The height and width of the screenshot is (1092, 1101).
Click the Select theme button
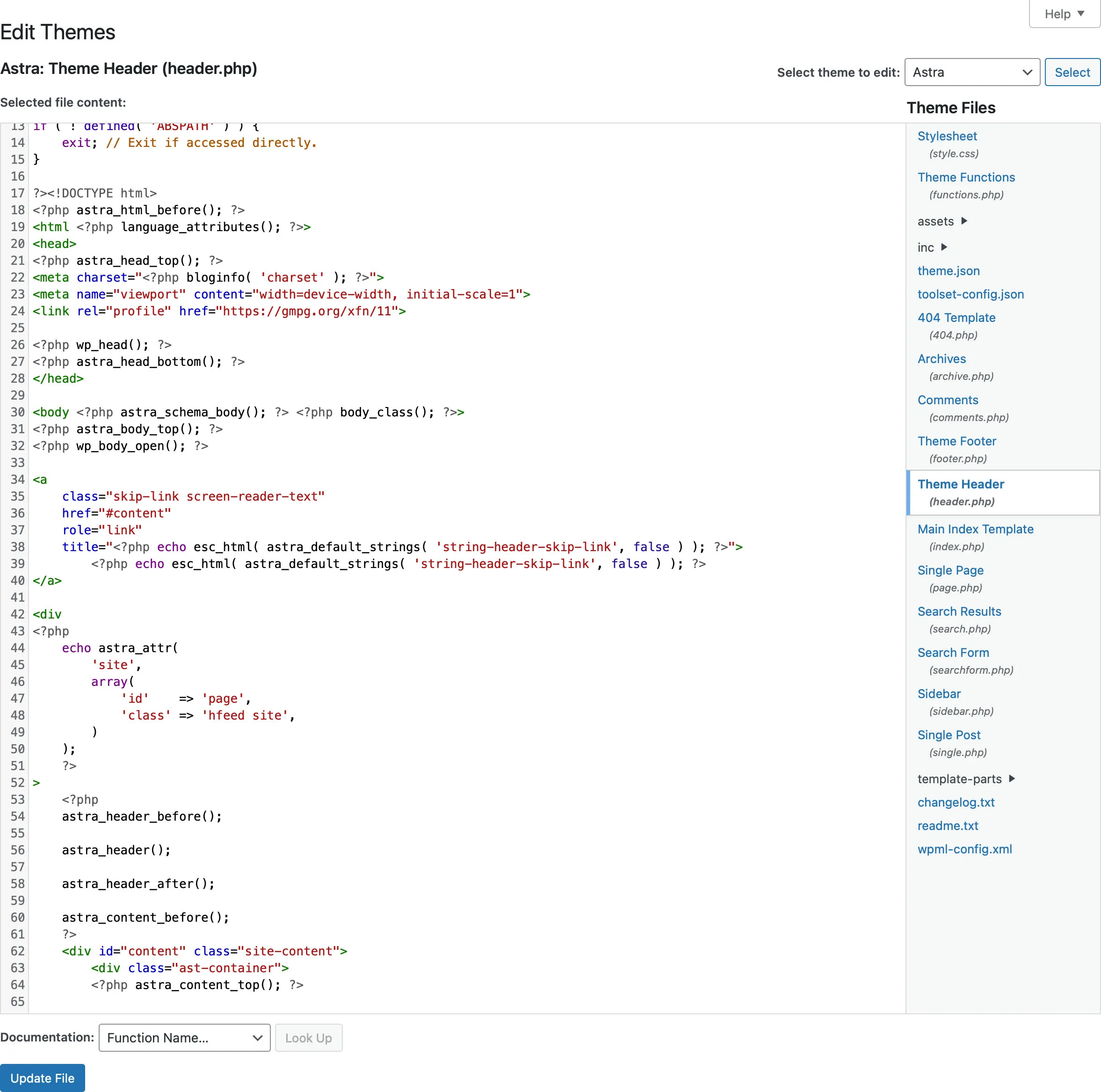1072,72
